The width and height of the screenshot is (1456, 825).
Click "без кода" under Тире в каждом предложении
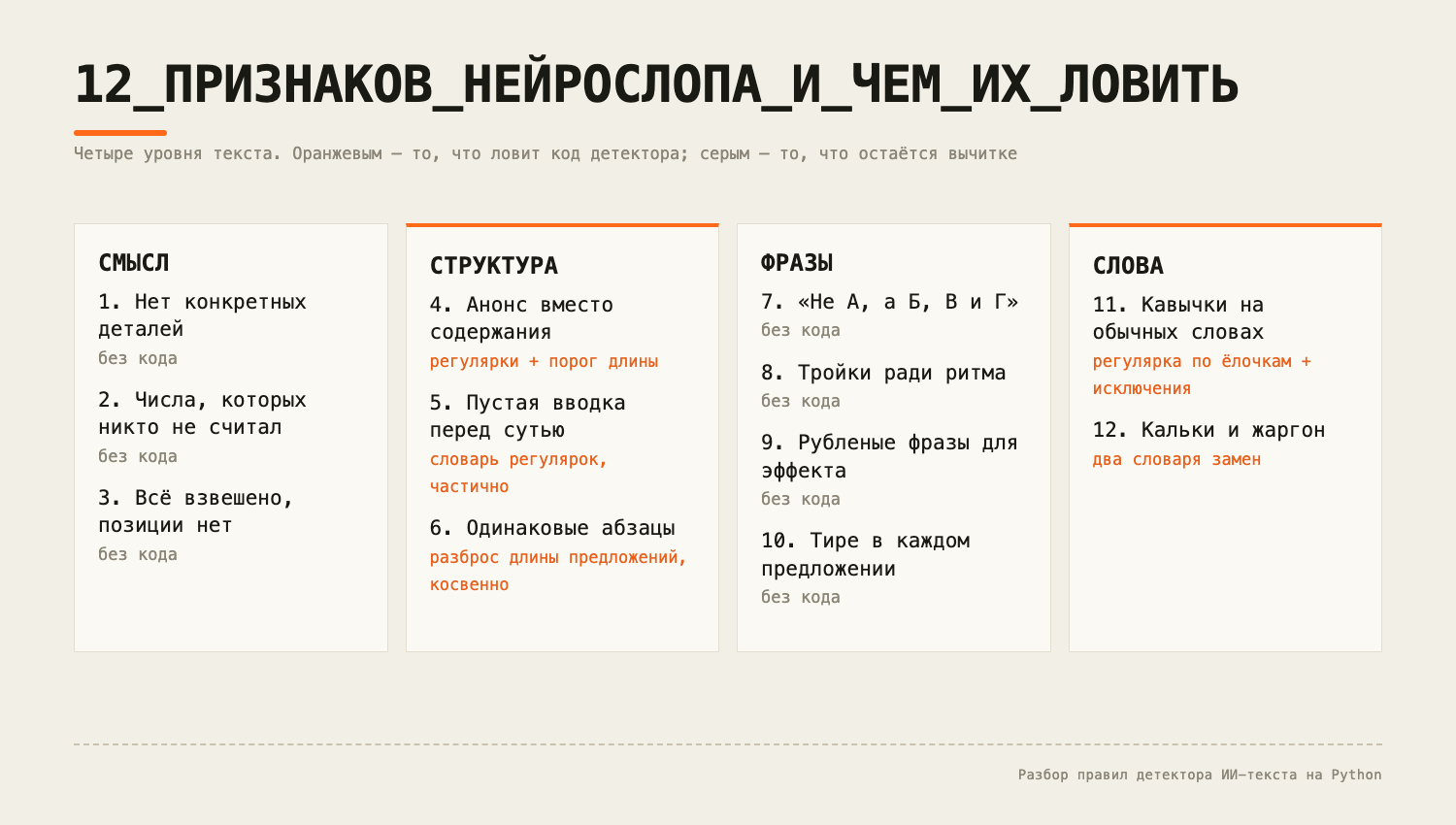pyautogui.click(x=801, y=597)
